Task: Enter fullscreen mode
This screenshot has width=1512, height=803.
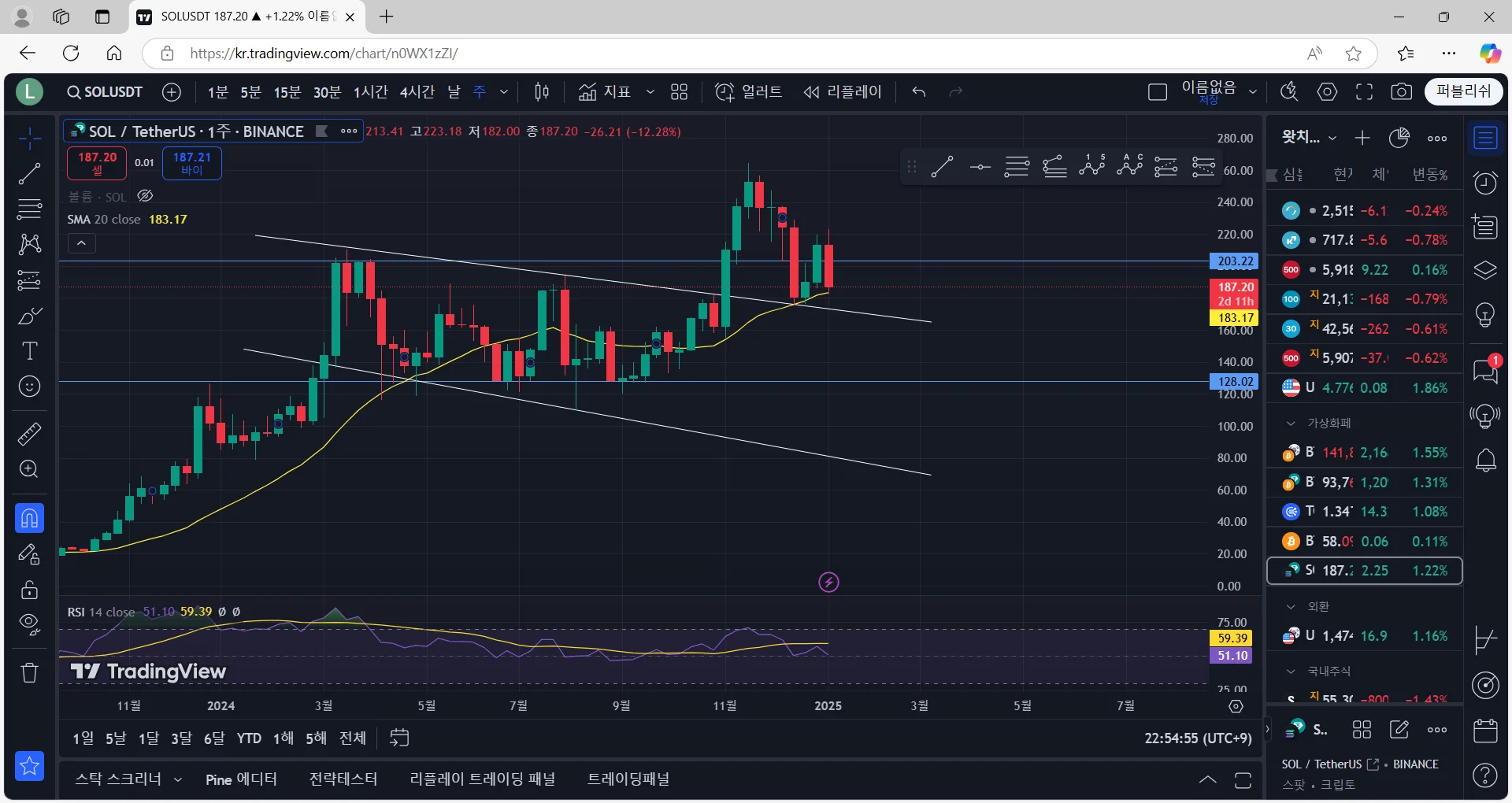Action: (1364, 92)
